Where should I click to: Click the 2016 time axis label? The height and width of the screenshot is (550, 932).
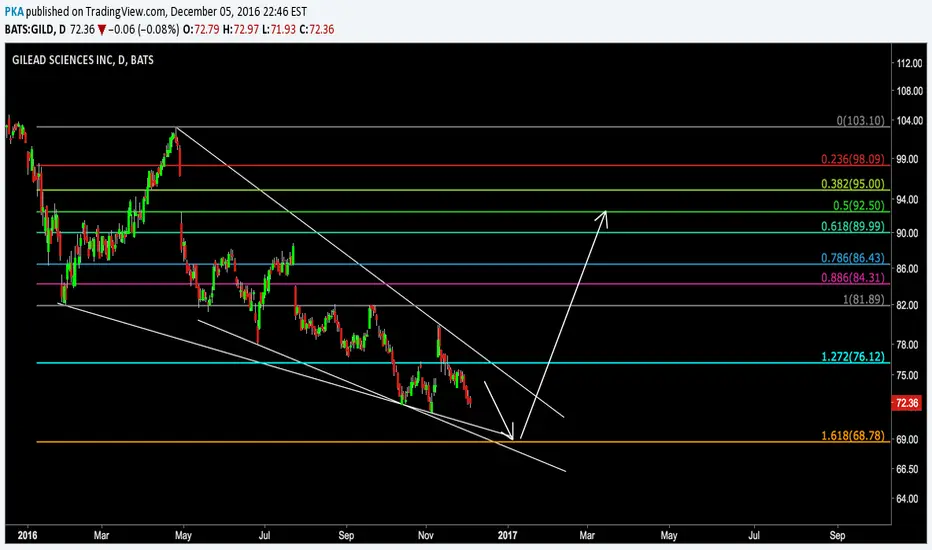click(27, 535)
